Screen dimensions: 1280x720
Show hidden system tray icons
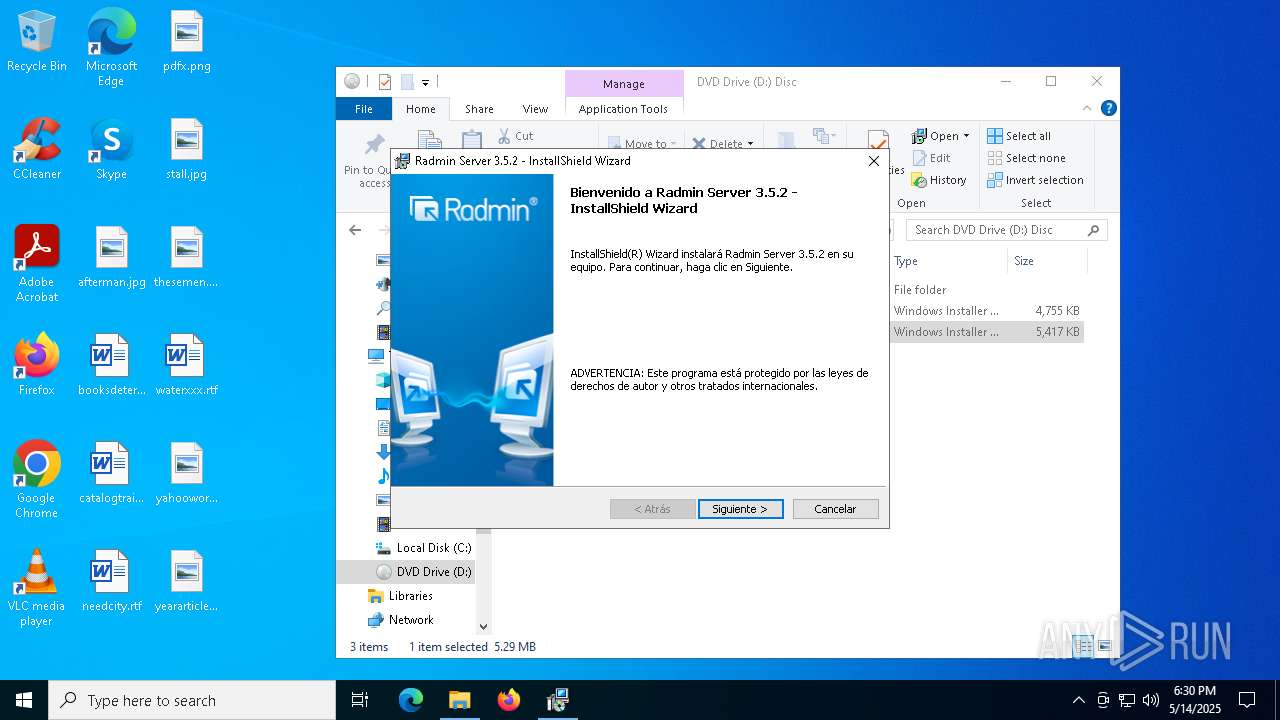tap(1078, 700)
